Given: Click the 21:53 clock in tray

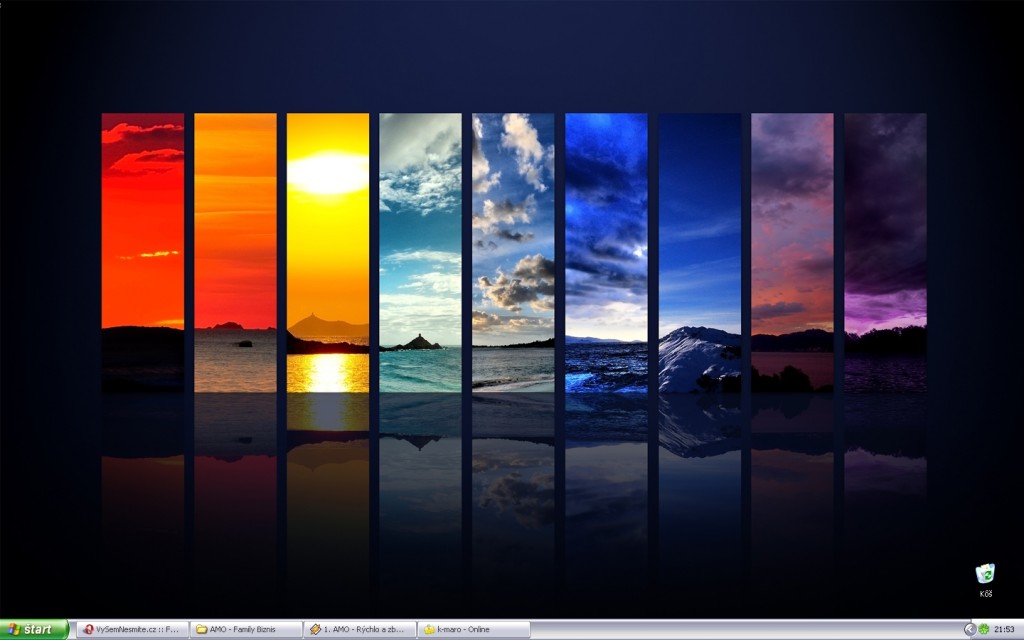Looking at the screenshot, I should tap(1004, 630).
